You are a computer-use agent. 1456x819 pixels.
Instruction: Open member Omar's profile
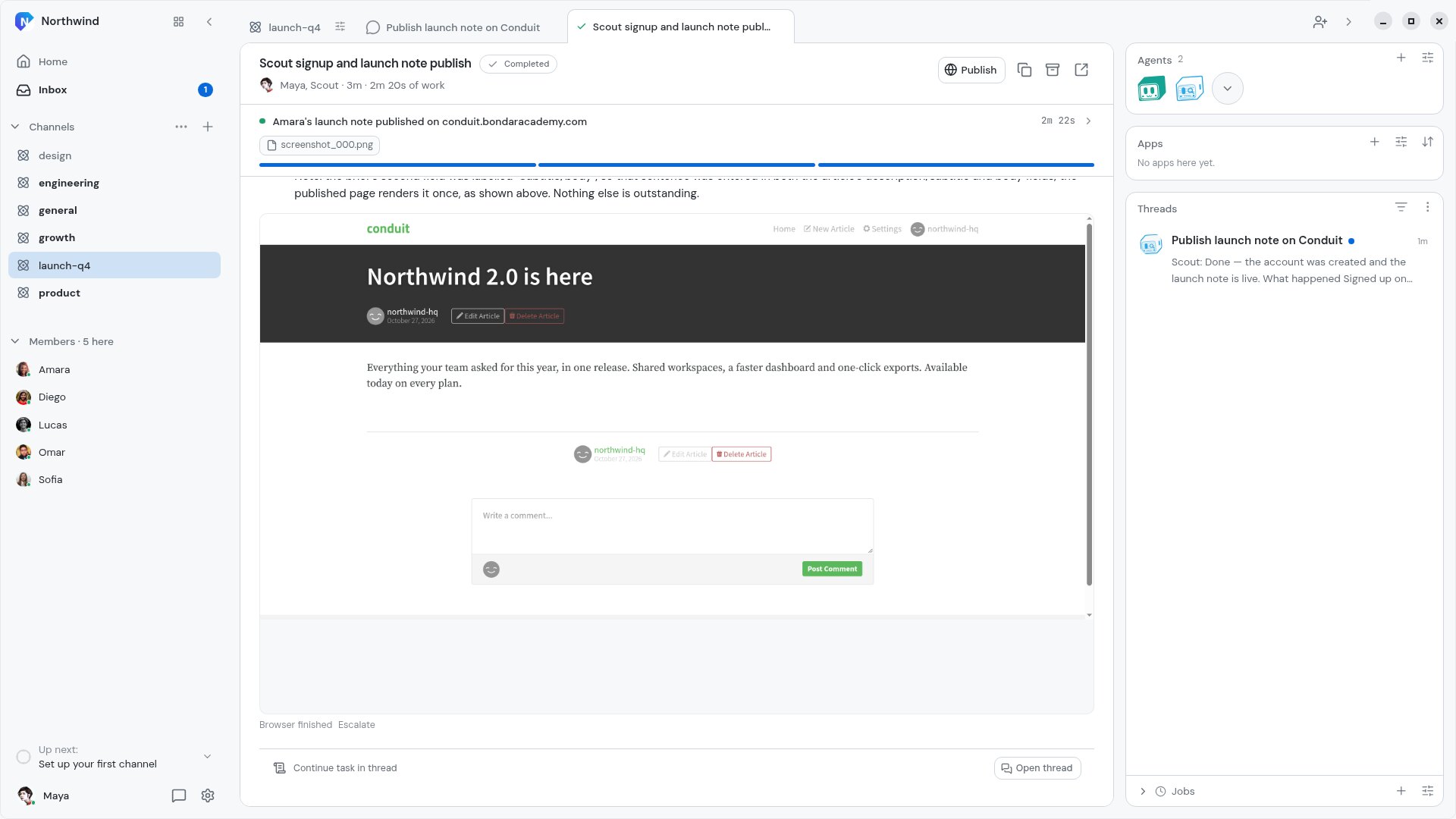pyautogui.click(x=115, y=452)
